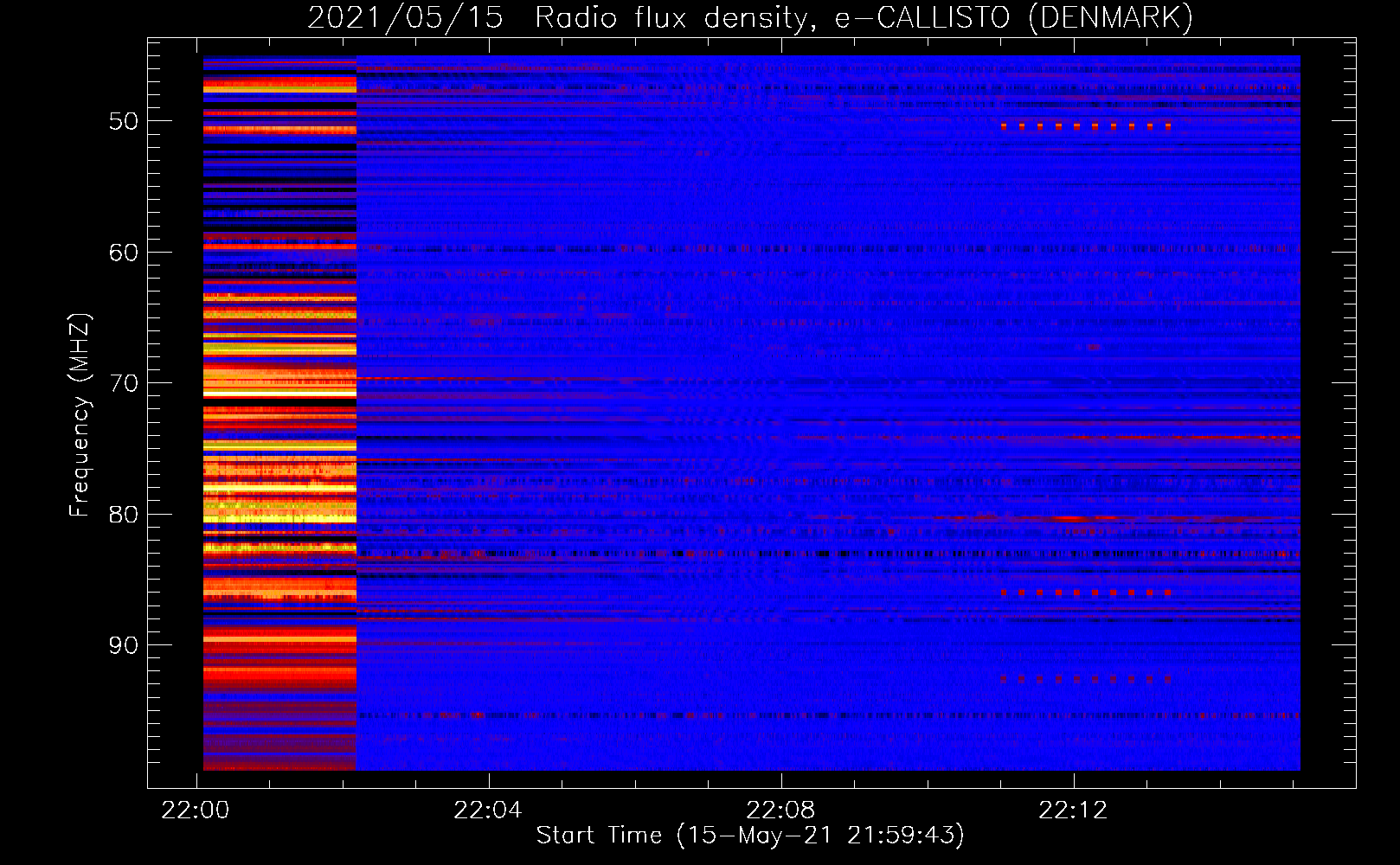Click the 70 frequency axis label
The height and width of the screenshot is (865, 1400).
pyautogui.click(x=124, y=383)
